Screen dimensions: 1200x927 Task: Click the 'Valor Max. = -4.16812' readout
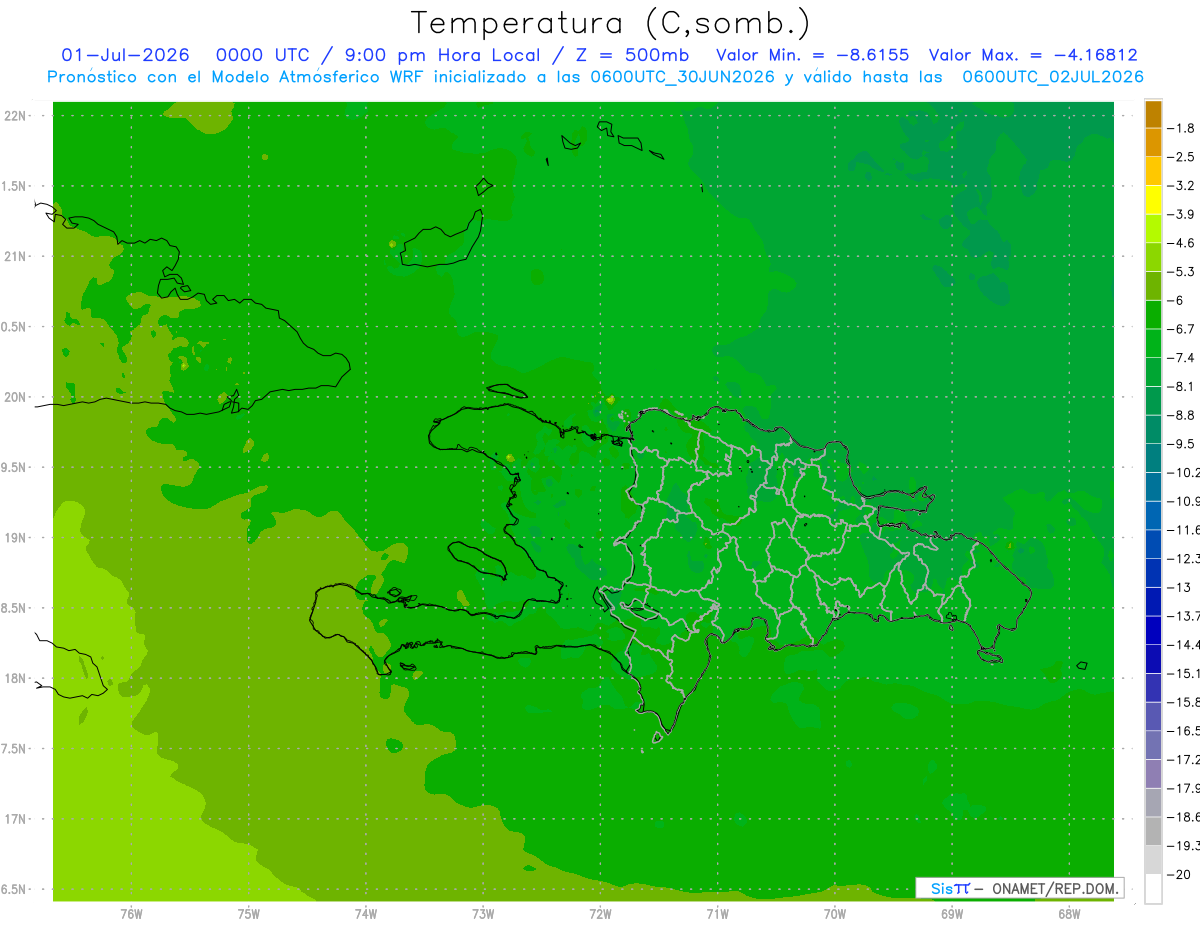tap(1033, 56)
